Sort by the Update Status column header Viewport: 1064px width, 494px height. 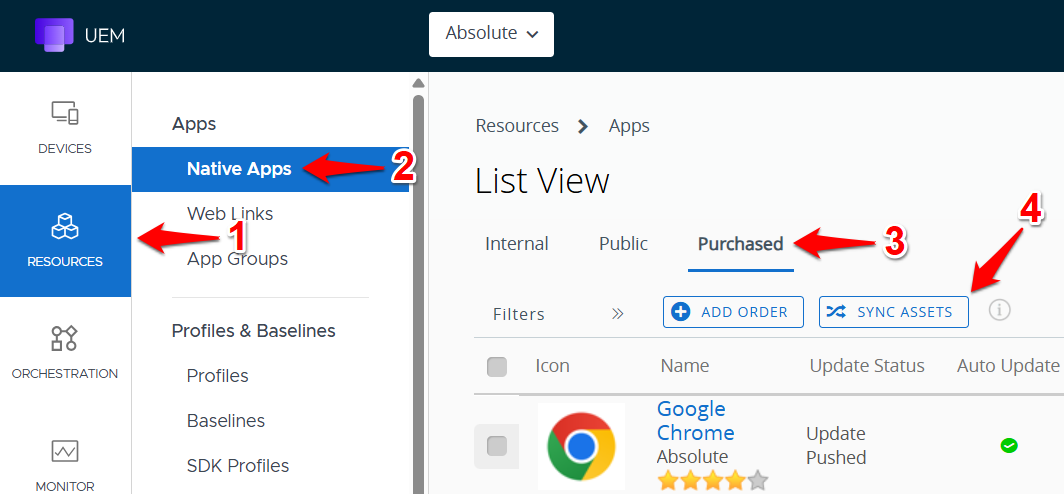pyautogui.click(x=867, y=366)
